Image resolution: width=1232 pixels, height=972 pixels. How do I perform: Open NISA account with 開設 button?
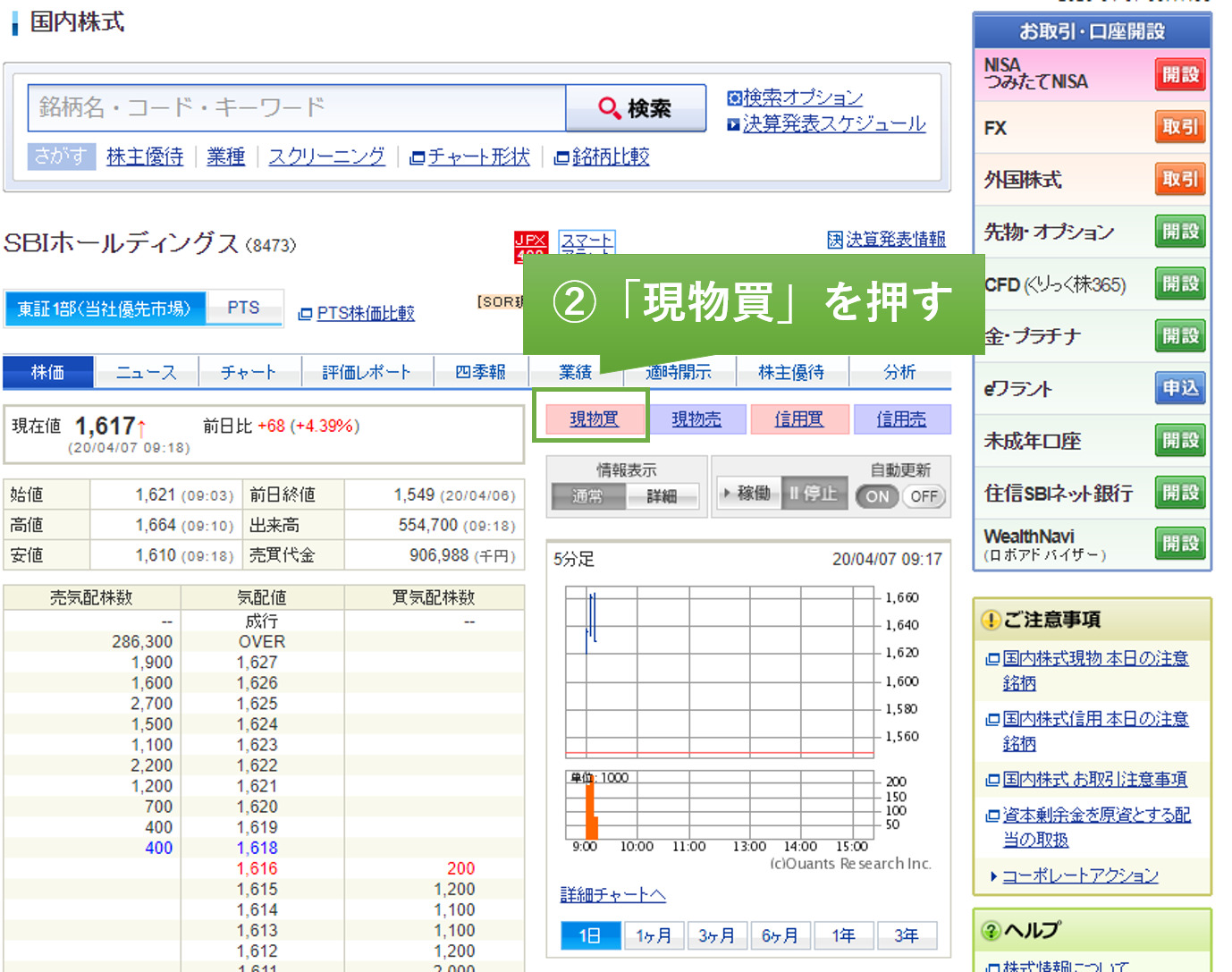[x=1179, y=75]
